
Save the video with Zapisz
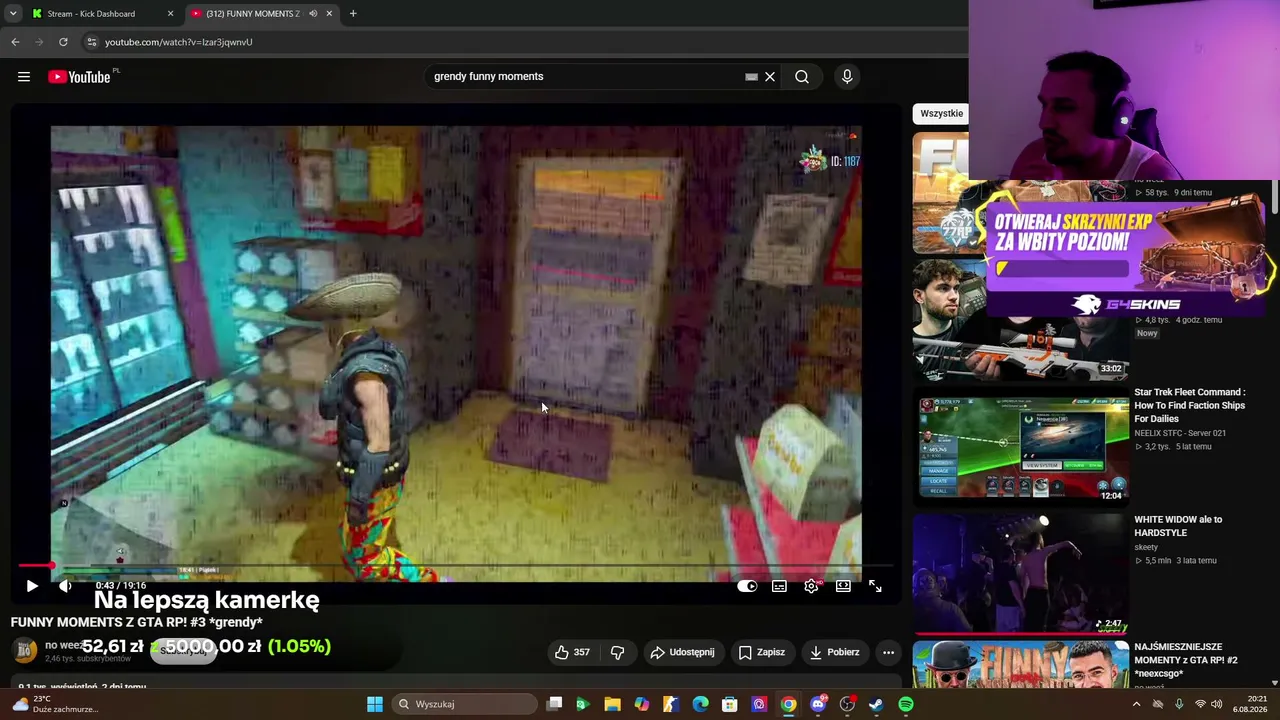761,653
